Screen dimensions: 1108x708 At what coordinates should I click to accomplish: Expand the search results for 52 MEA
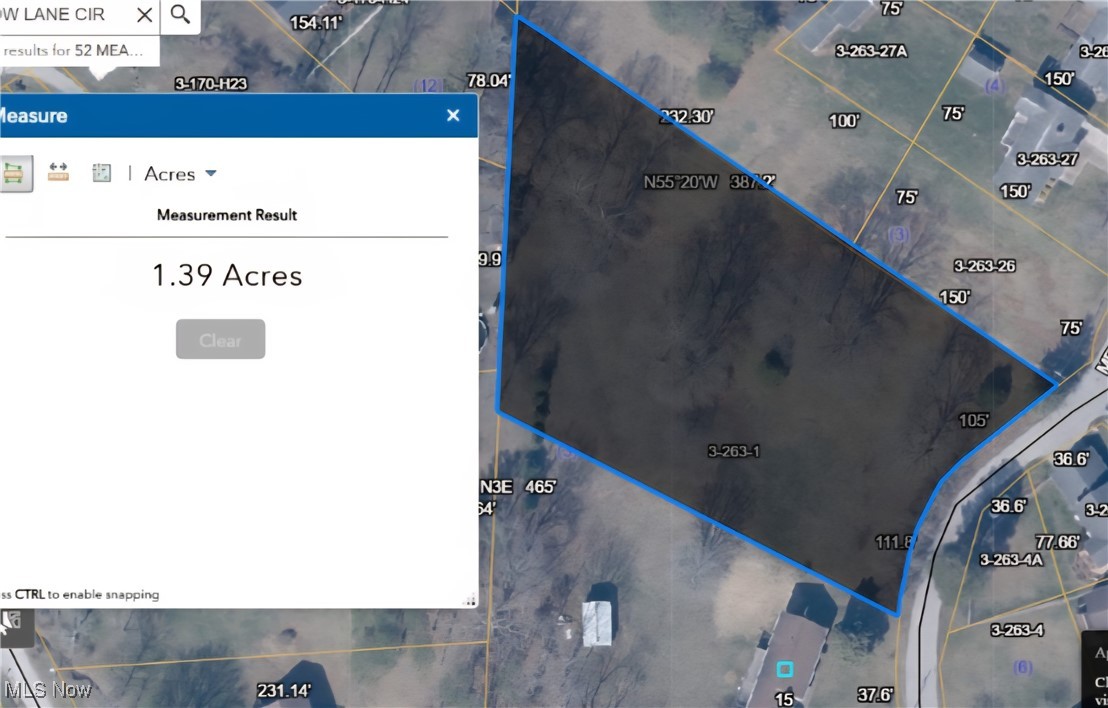(73, 51)
